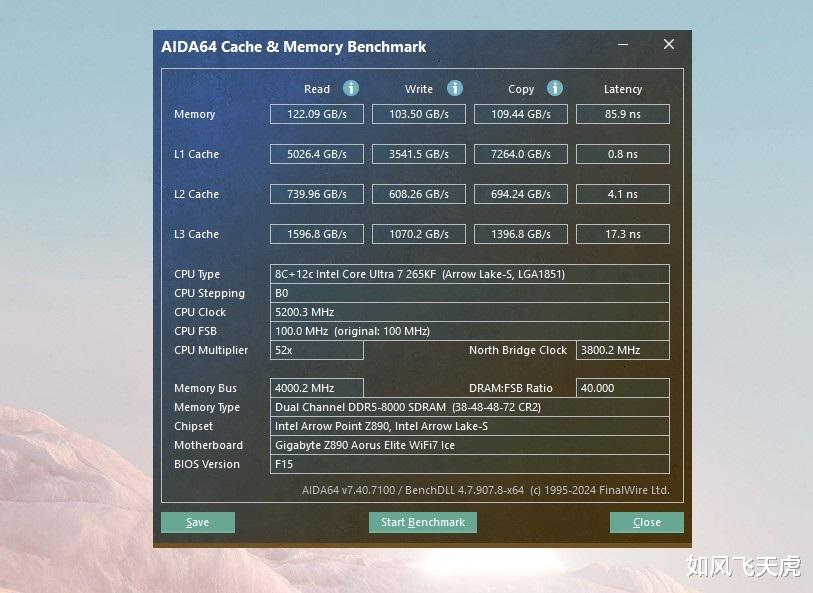
Task: Click the Memory row label
Action: 194,115
